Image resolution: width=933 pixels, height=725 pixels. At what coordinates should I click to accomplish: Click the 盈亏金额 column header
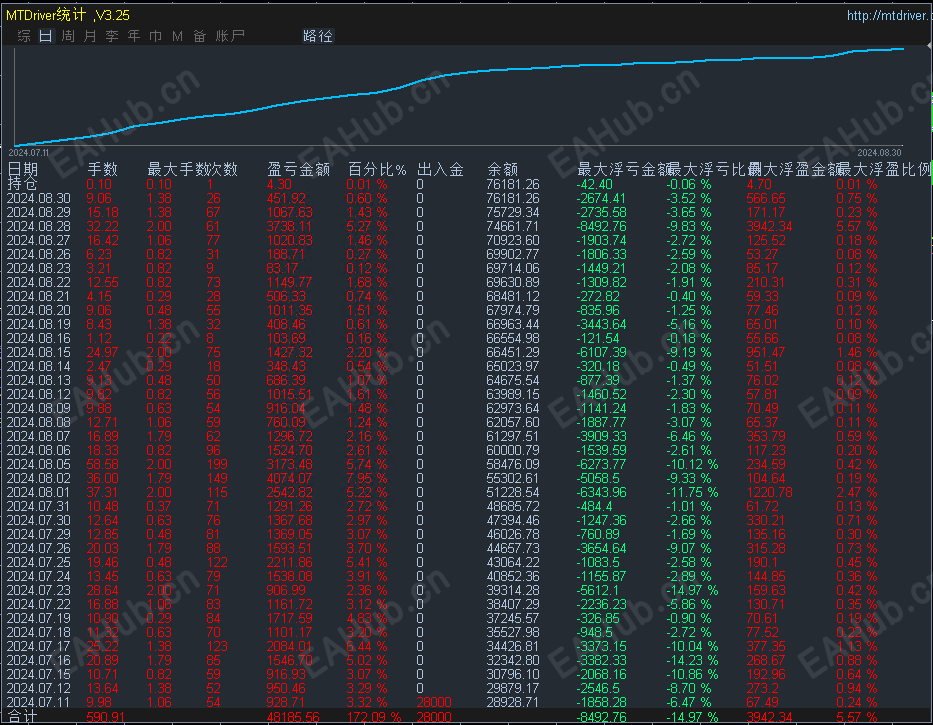tap(299, 170)
